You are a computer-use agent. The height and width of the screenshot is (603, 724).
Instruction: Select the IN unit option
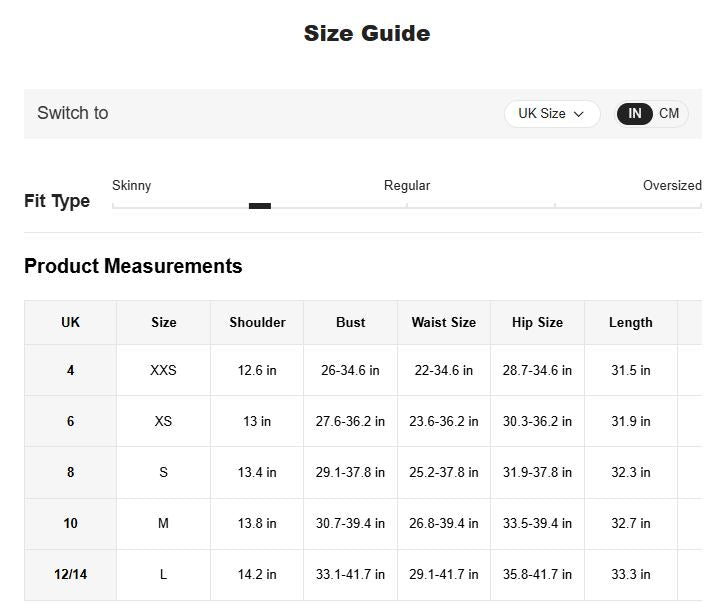[x=634, y=113]
